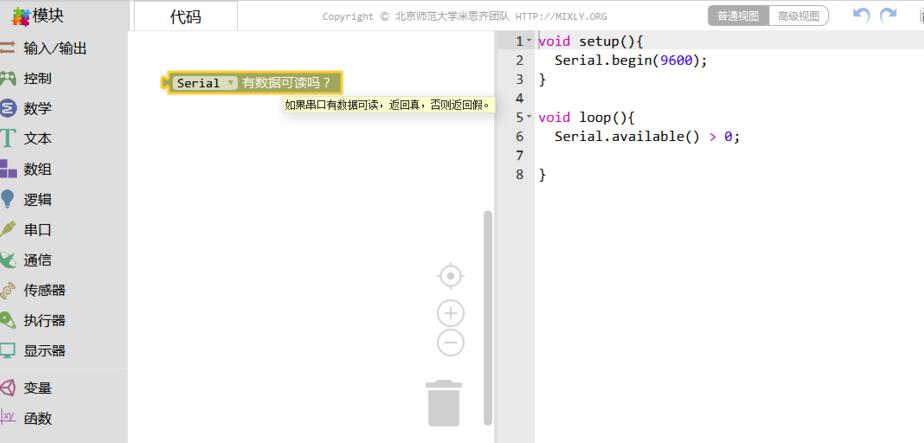The width and height of the screenshot is (924, 443).
Task: Select the 模块 blocks tab
Action: click(x=47, y=15)
